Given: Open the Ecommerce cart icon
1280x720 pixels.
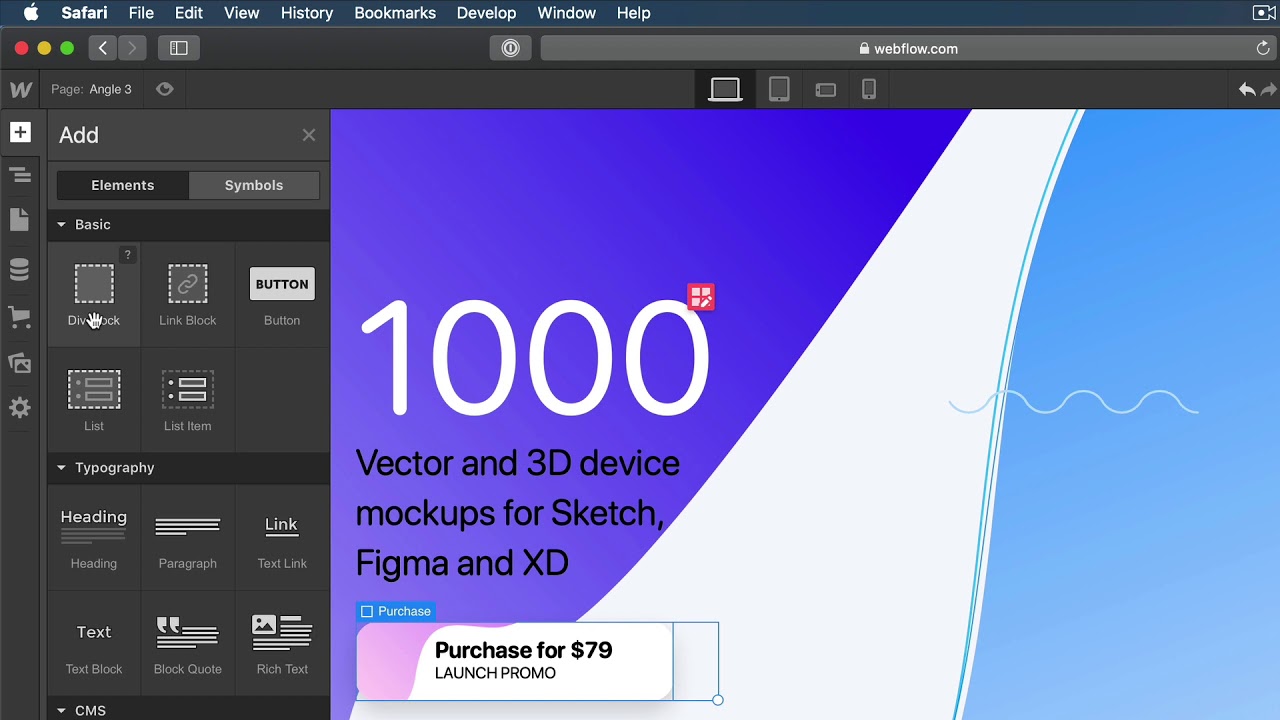Looking at the screenshot, I should (x=20, y=318).
